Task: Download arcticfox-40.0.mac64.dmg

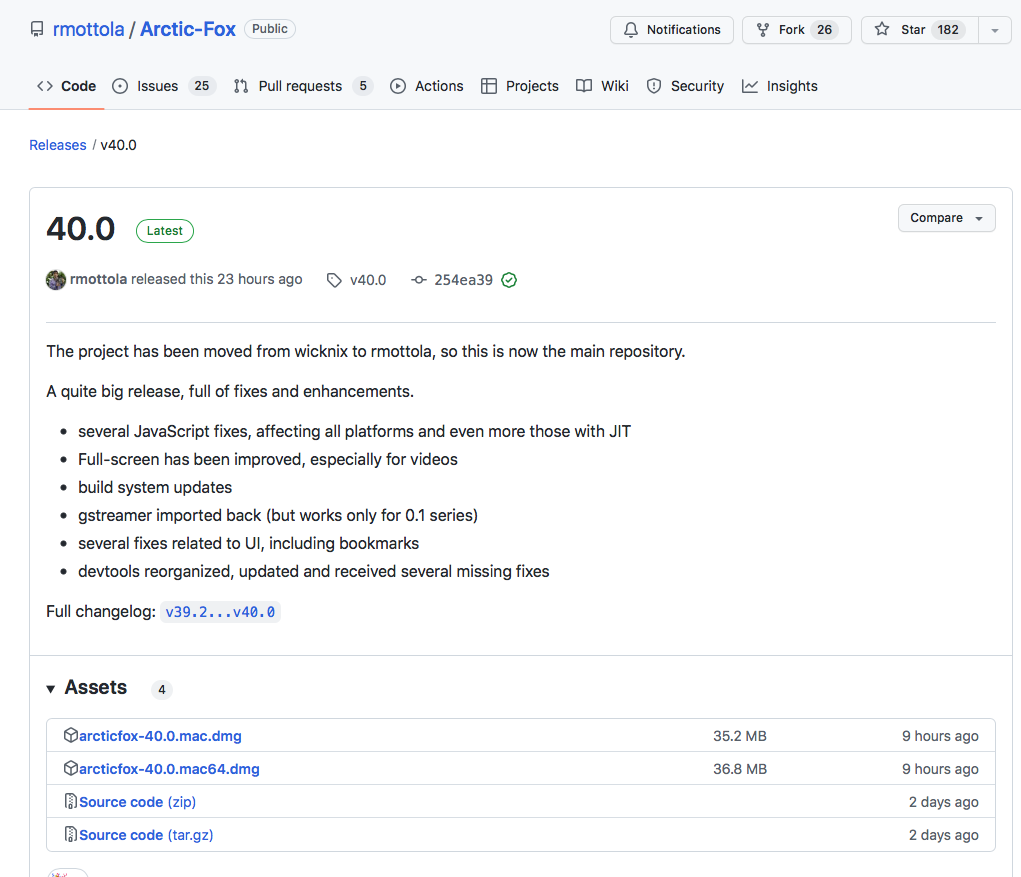Action: pyautogui.click(x=169, y=769)
